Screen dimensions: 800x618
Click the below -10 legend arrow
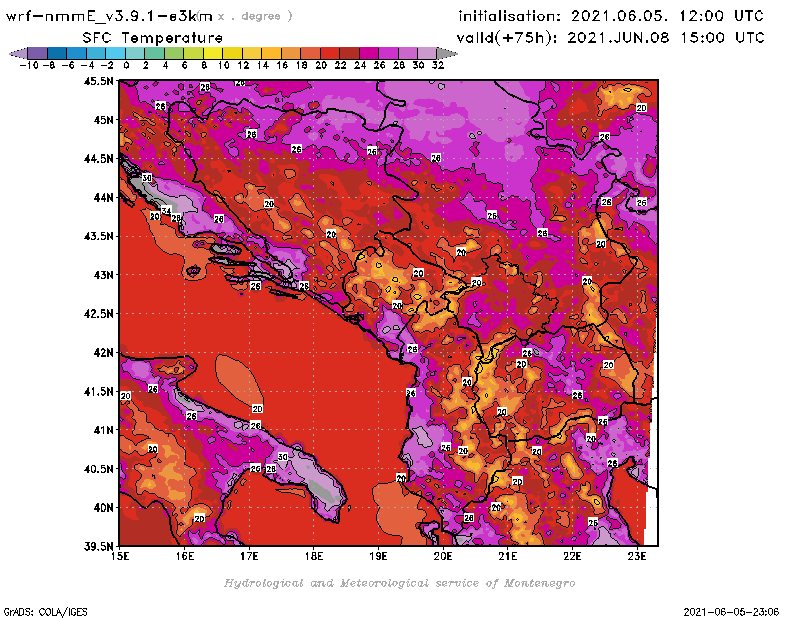tap(18, 53)
